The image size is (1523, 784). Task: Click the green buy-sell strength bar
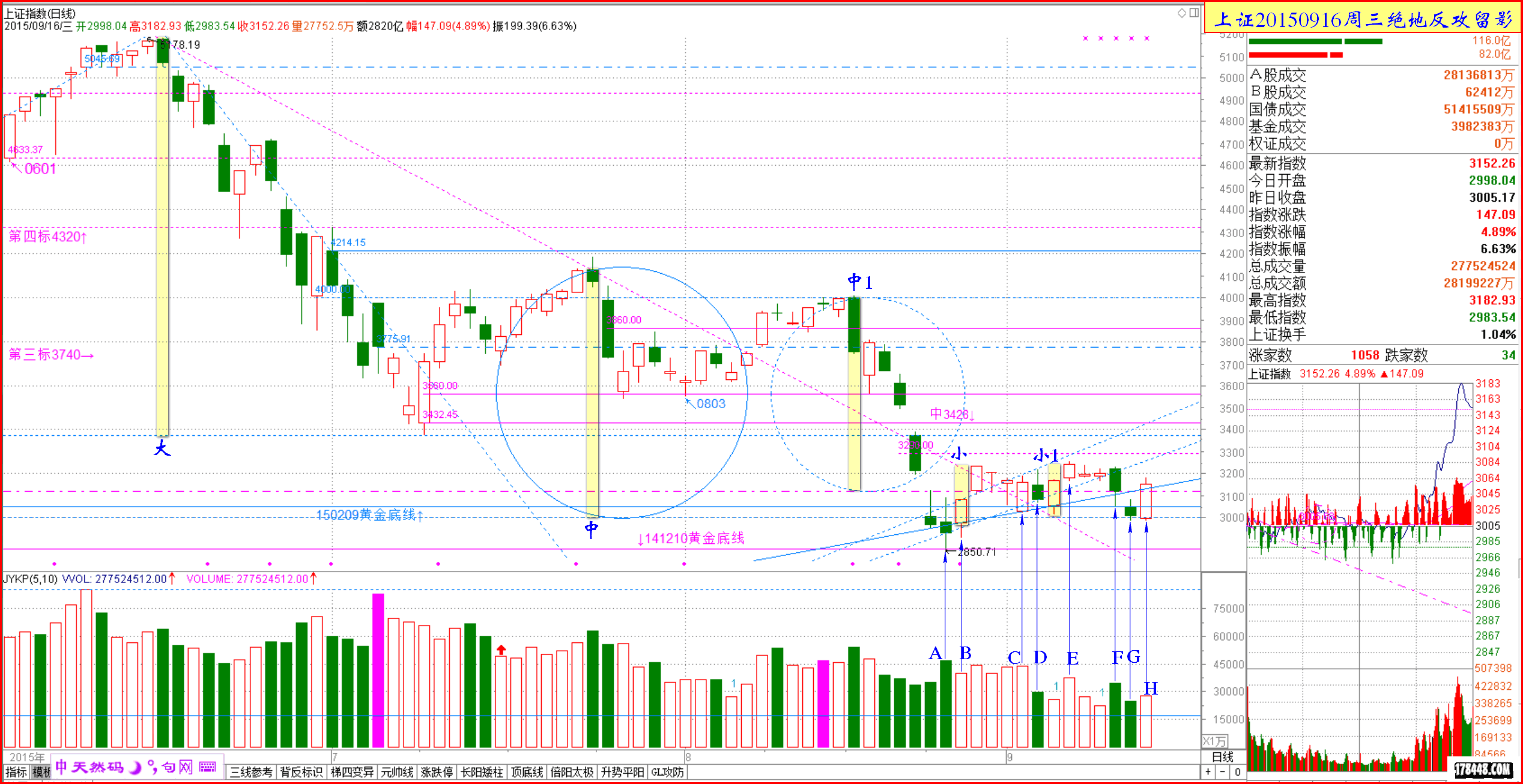click(x=1315, y=41)
